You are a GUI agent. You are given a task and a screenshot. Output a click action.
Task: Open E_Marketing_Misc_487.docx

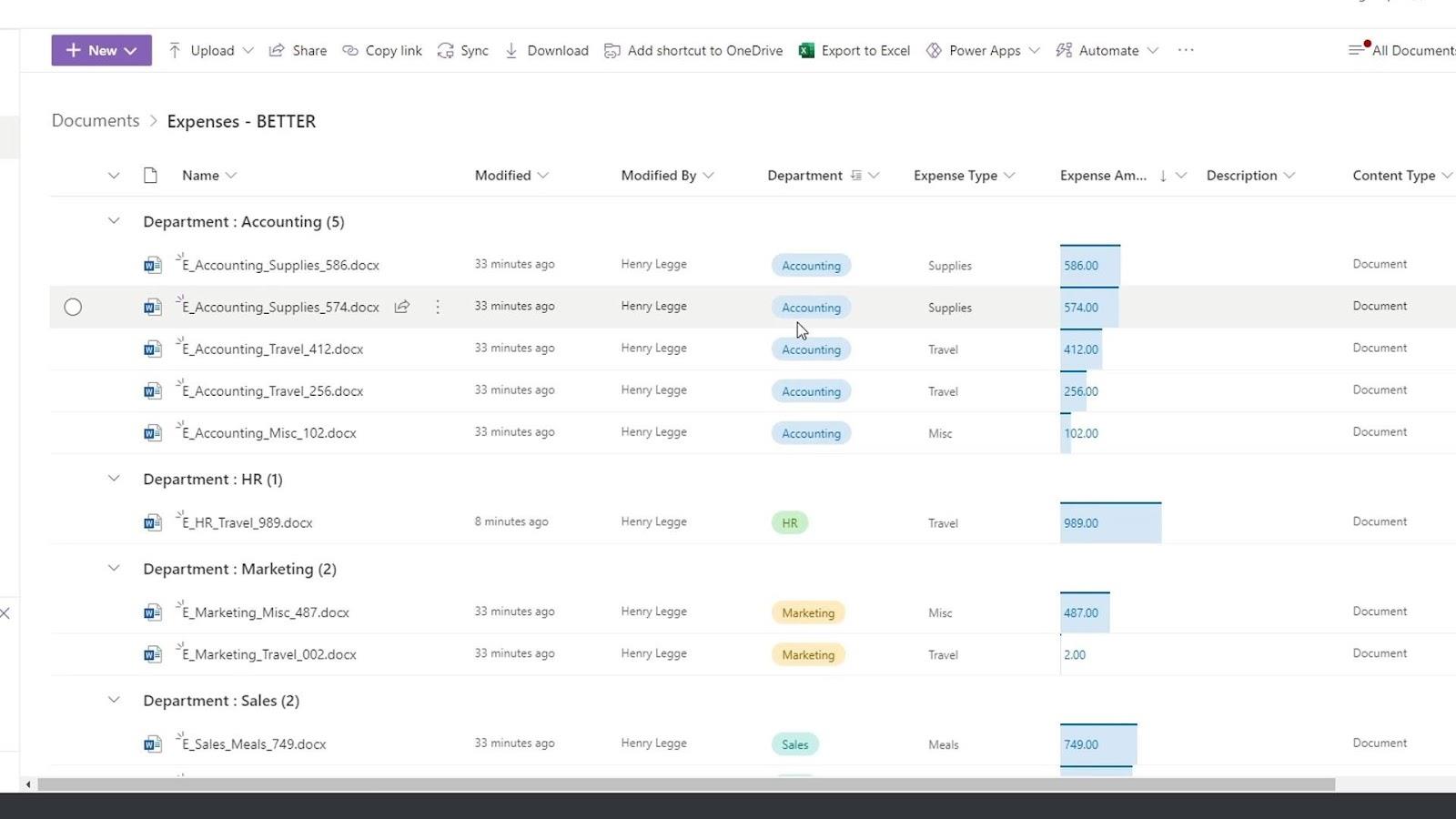(x=265, y=612)
